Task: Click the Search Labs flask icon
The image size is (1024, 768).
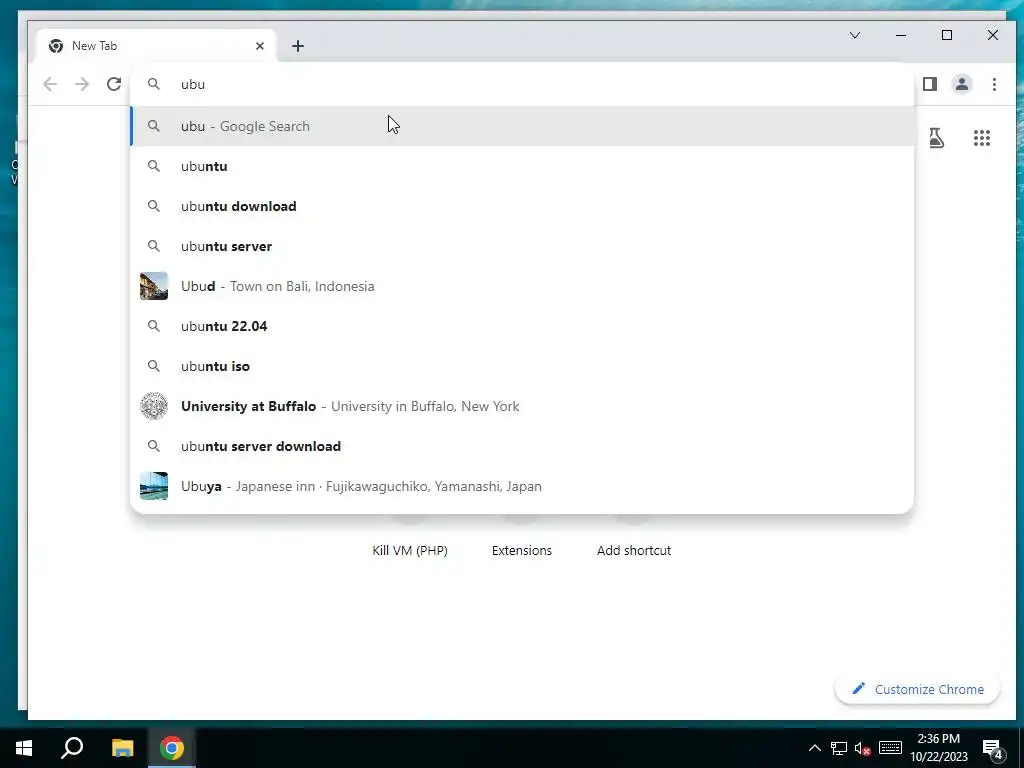Action: [936, 138]
